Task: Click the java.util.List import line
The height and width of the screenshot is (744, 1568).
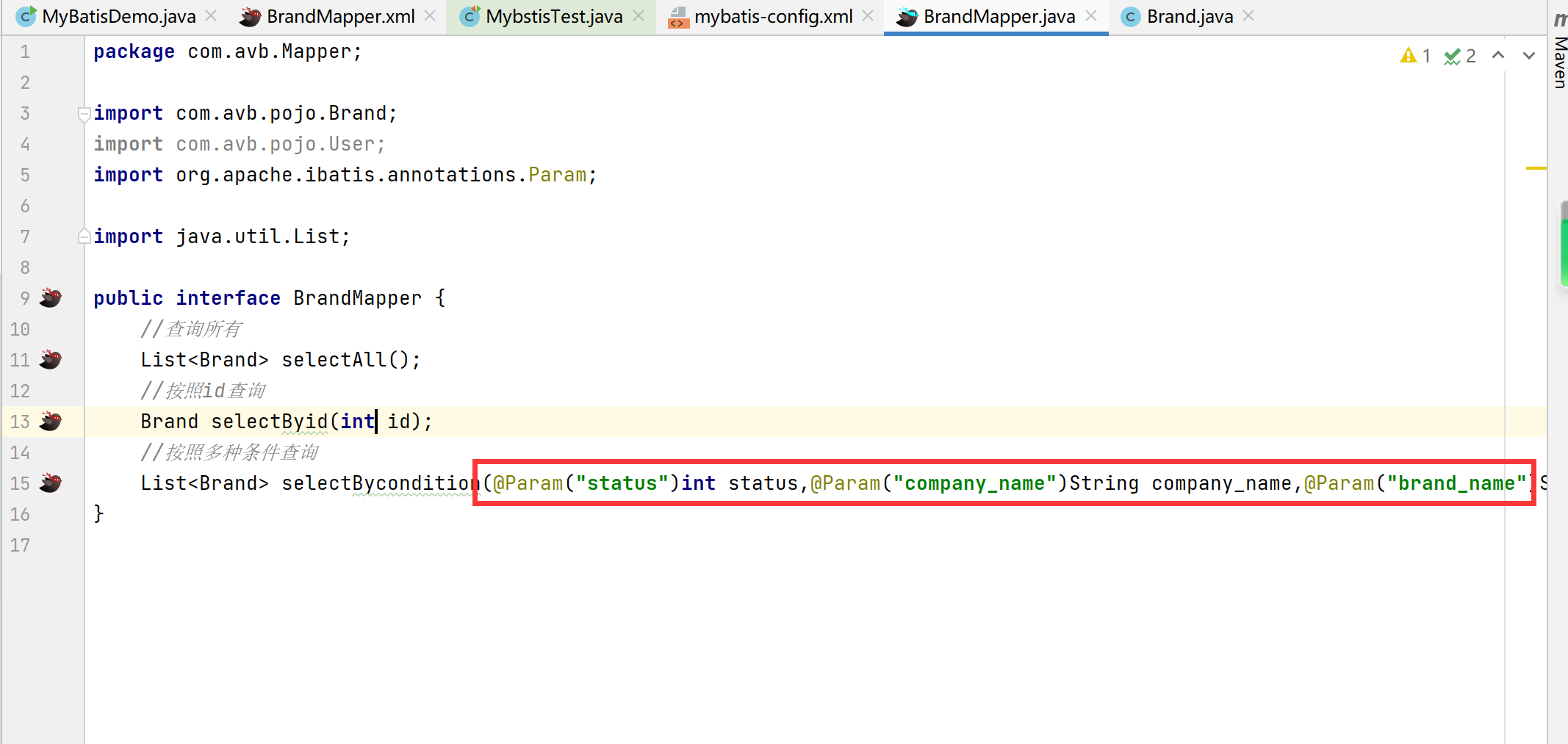Action: click(221, 236)
